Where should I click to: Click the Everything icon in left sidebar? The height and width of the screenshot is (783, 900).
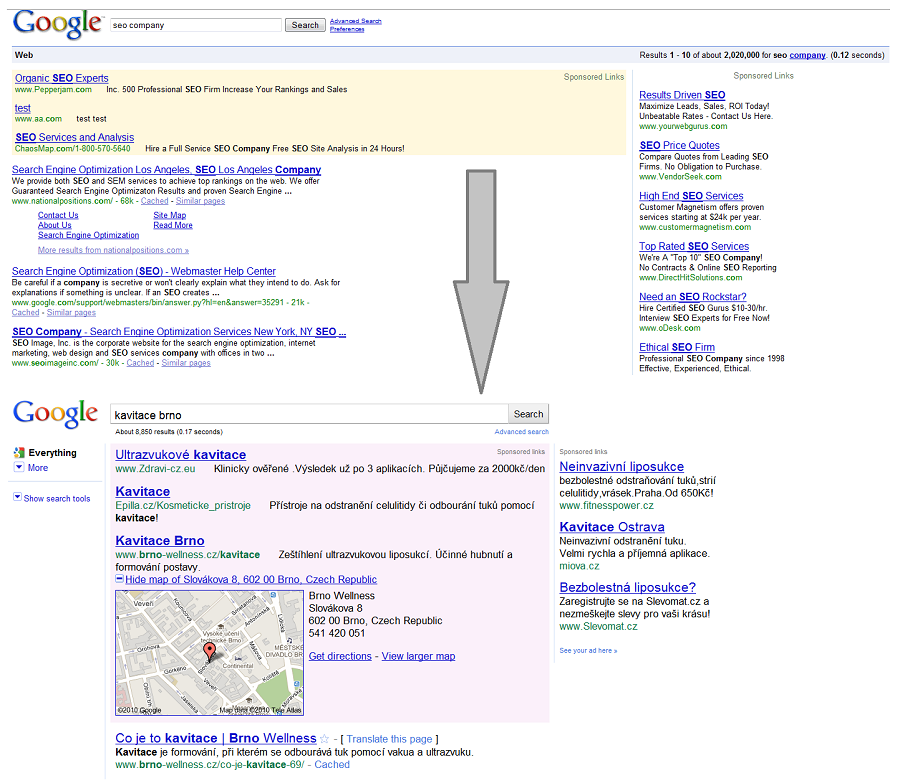(x=19, y=452)
